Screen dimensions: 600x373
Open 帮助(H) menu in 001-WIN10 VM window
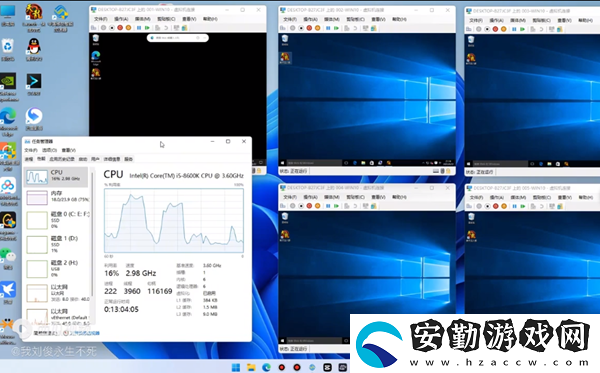click(210, 19)
